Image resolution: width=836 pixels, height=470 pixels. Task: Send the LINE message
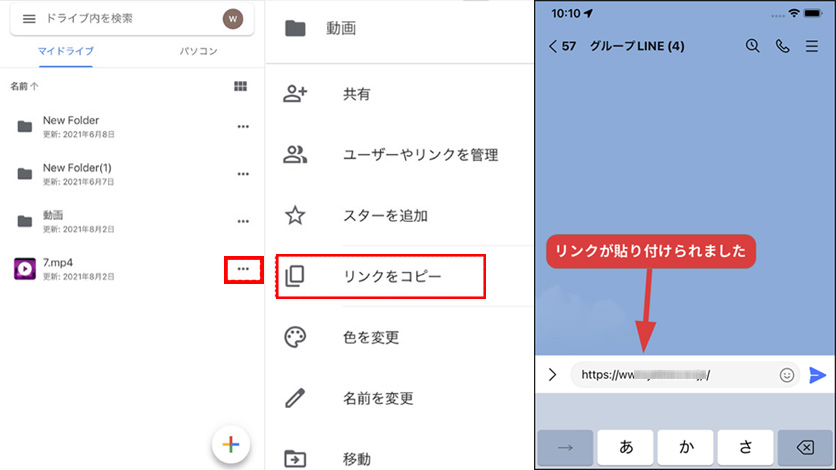[x=817, y=375]
